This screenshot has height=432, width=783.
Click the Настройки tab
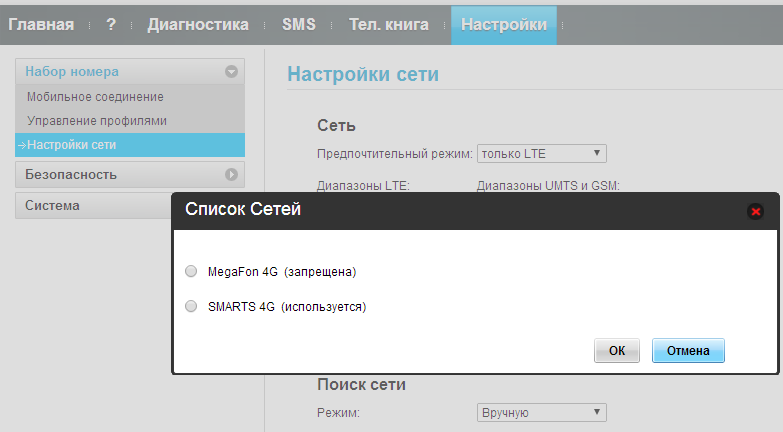pos(503,24)
